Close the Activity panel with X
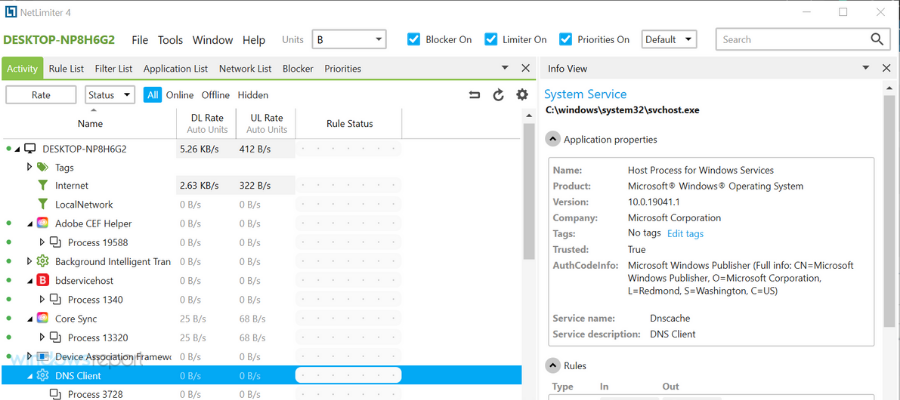This screenshot has height=400, width=900. [x=525, y=68]
